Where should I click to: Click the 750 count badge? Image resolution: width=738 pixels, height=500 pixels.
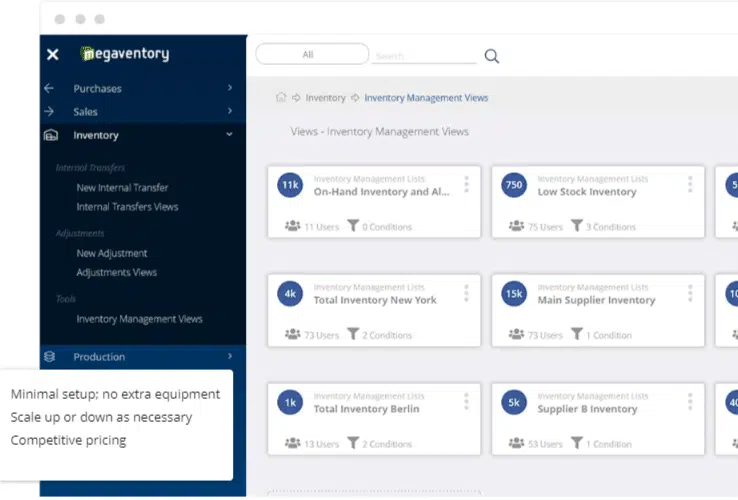coord(514,185)
